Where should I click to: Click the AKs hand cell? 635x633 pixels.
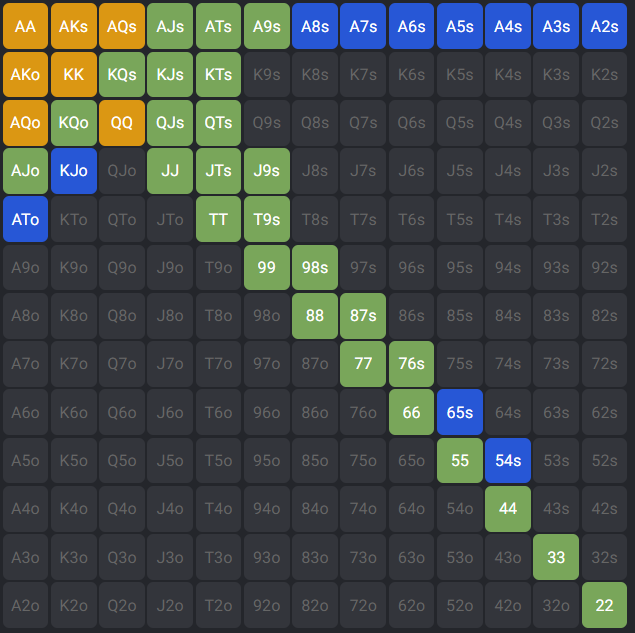coord(74,27)
